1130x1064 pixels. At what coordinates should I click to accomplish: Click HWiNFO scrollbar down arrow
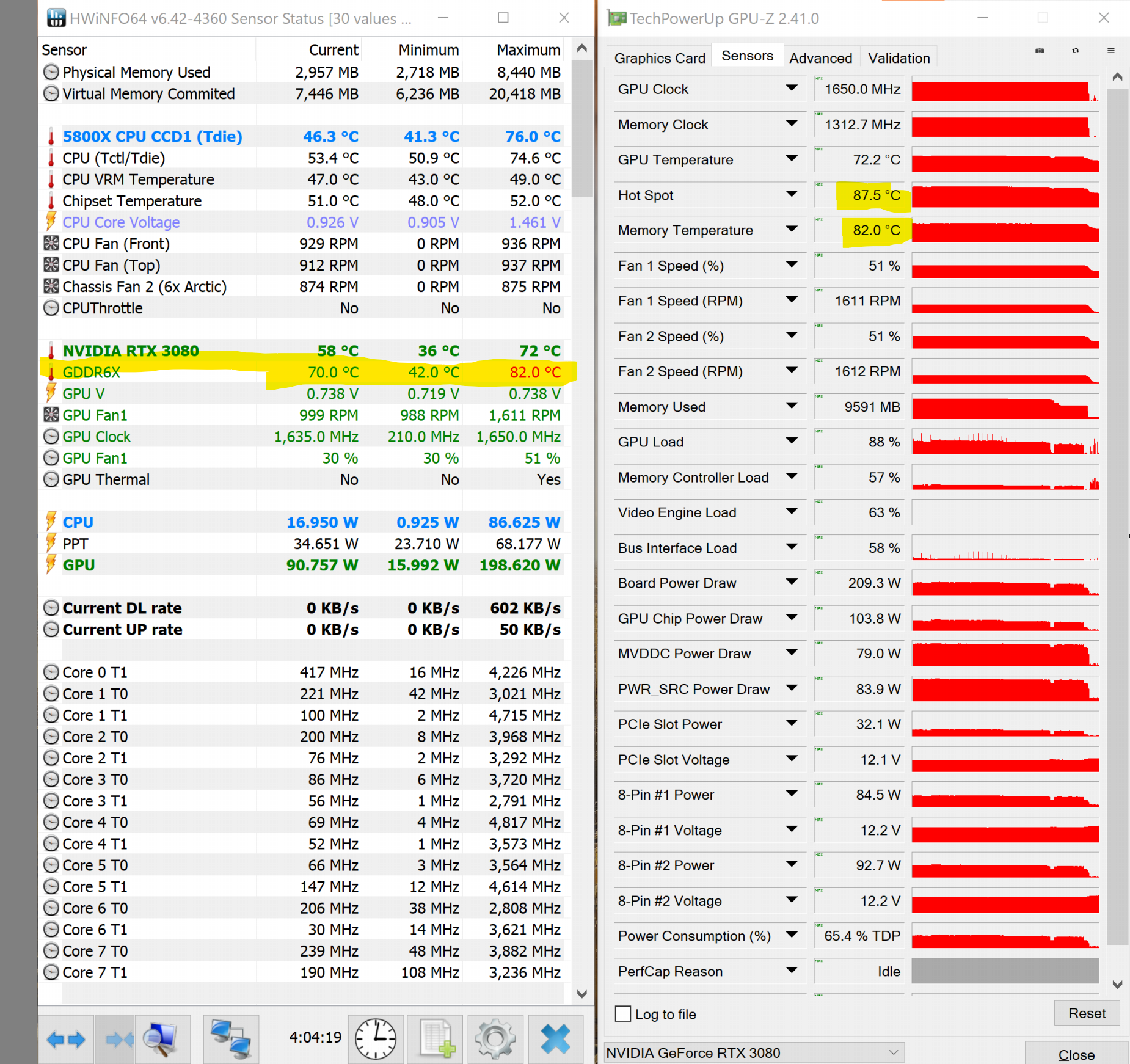click(x=582, y=994)
